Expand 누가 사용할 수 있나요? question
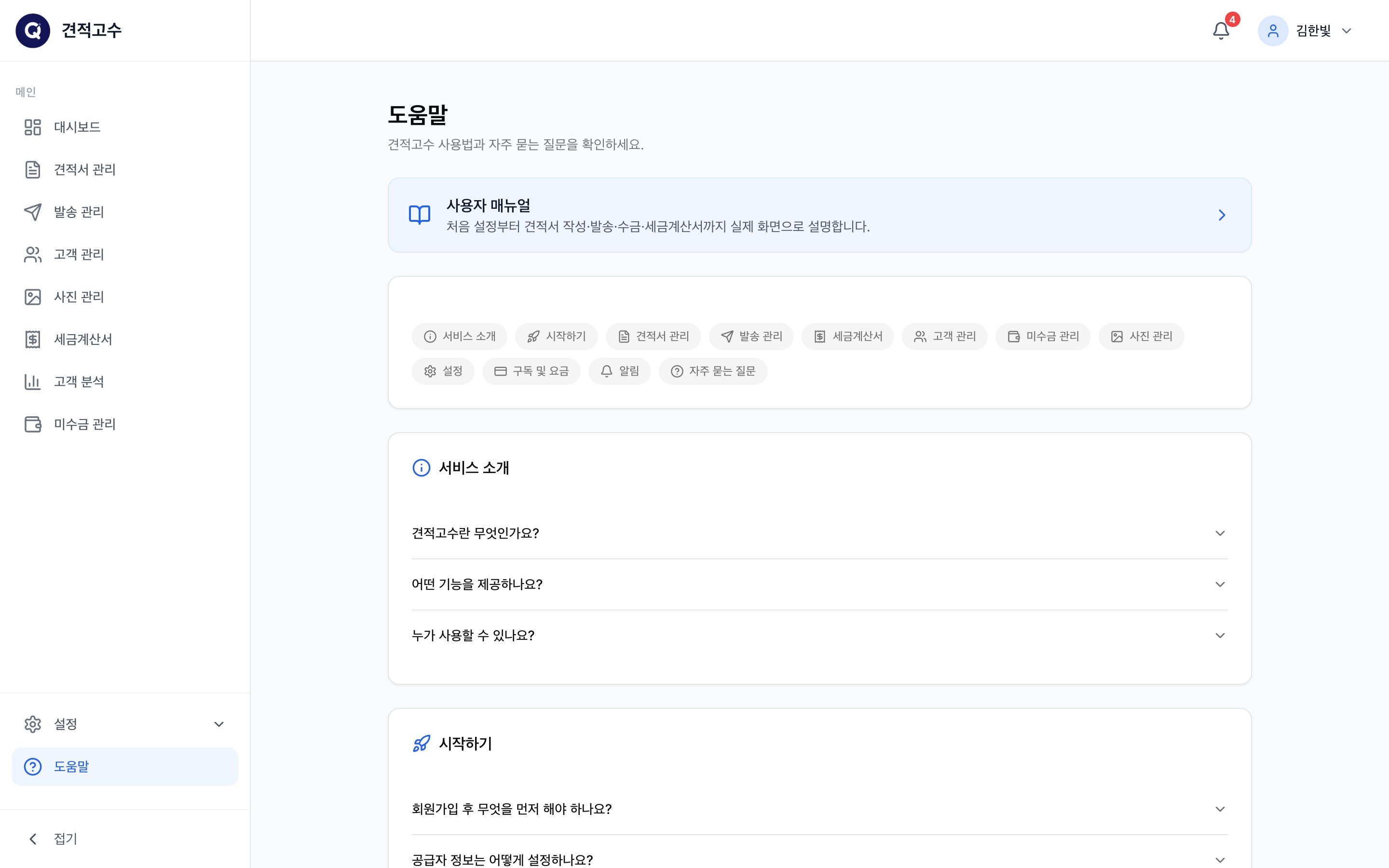 click(x=819, y=636)
